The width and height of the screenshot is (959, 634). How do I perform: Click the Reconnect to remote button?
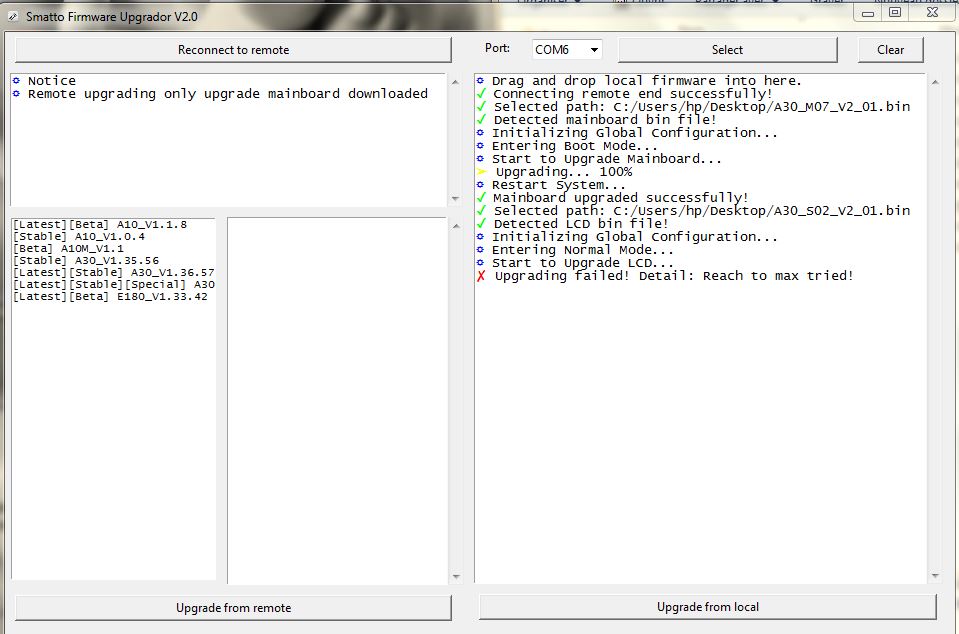point(233,50)
